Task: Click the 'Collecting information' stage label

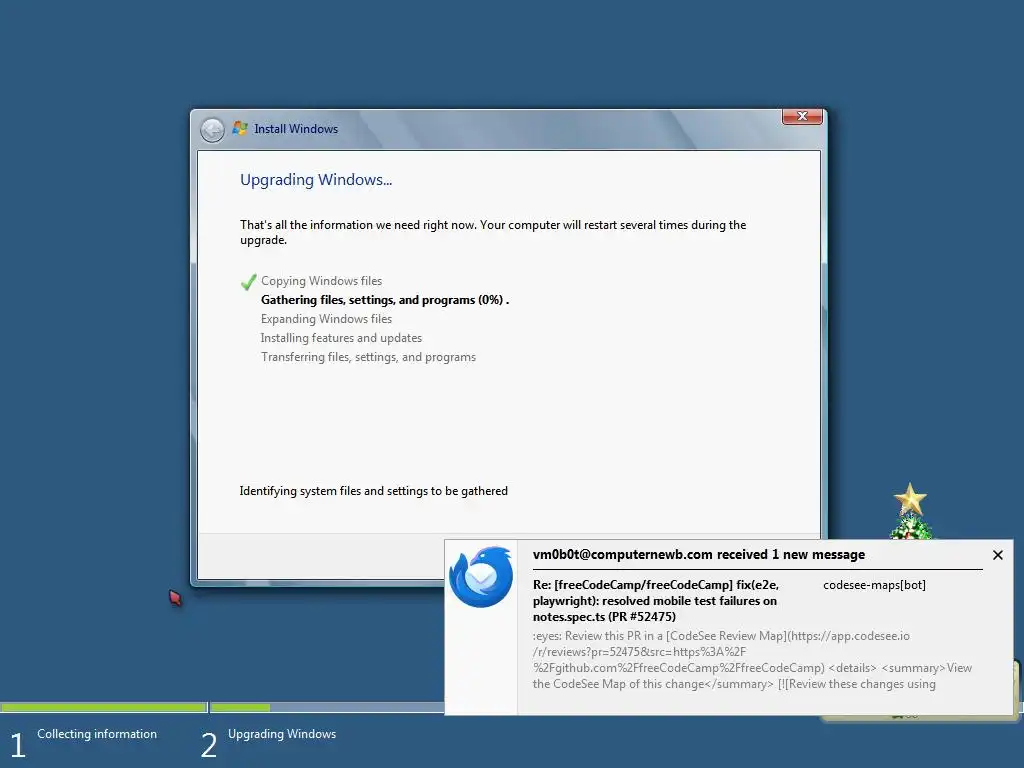Action: [x=97, y=734]
